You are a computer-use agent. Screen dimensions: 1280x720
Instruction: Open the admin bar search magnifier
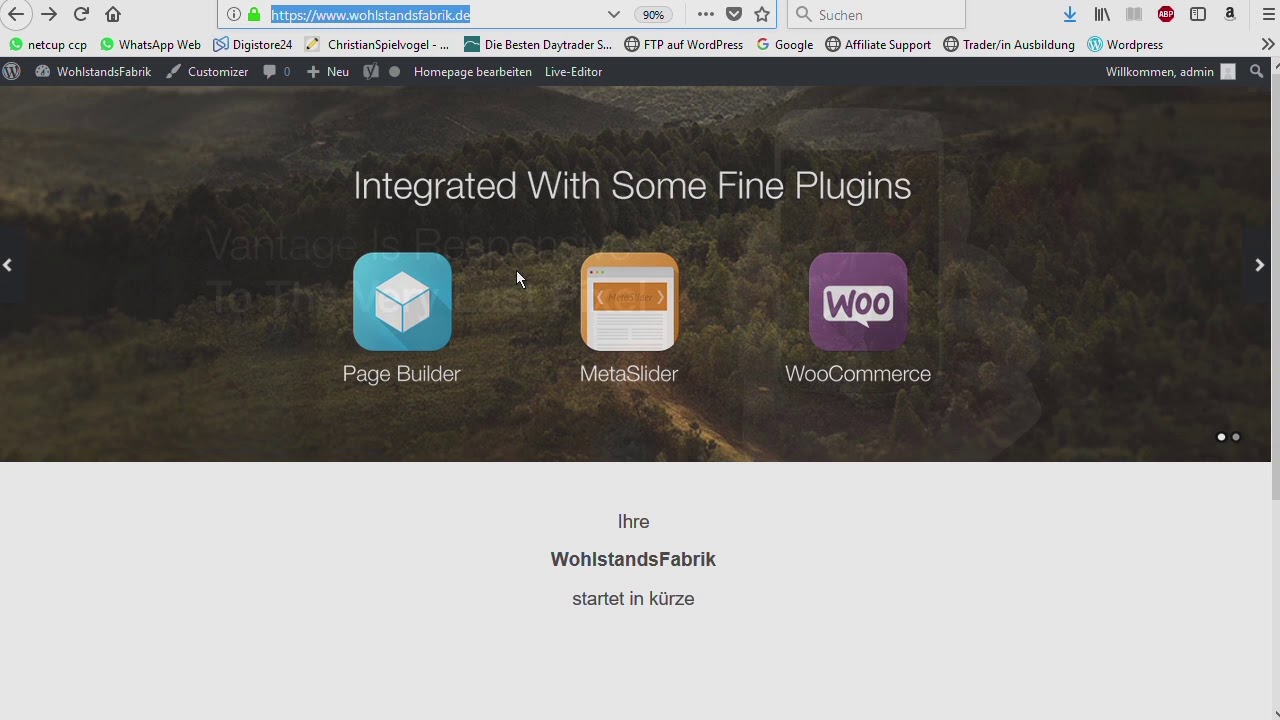pyautogui.click(x=1257, y=72)
